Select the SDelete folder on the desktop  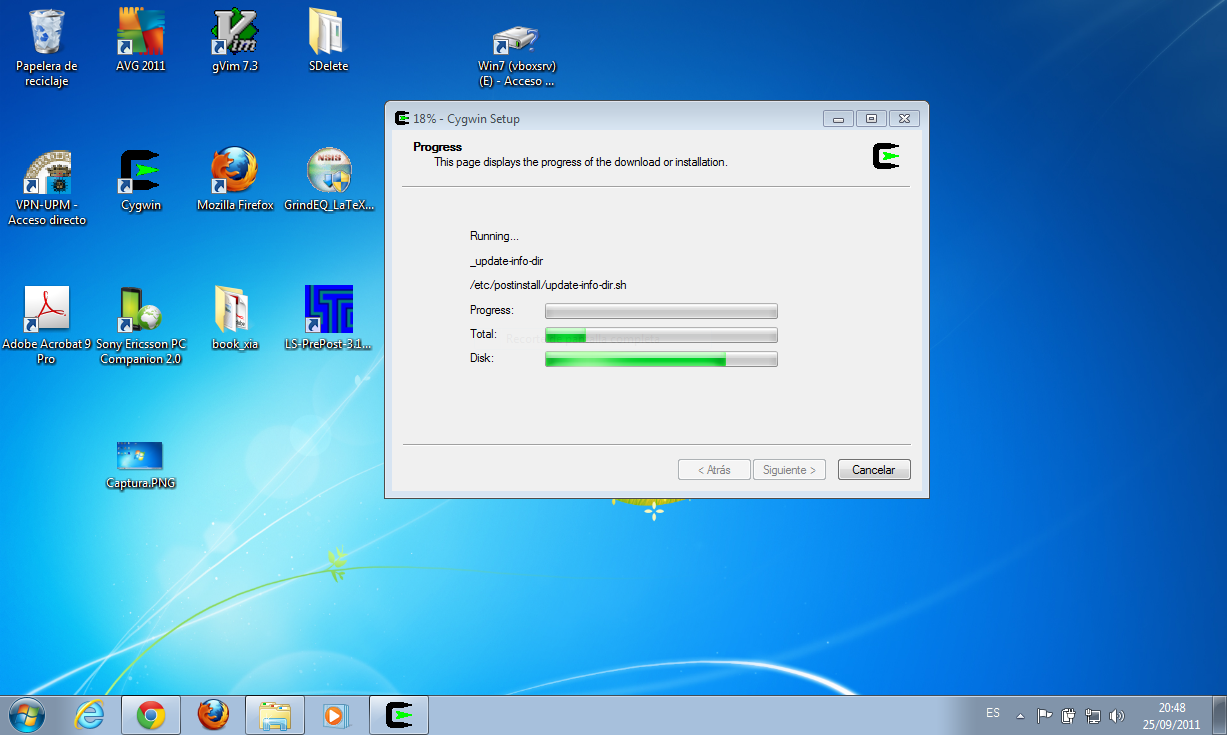click(x=329, y=40)
